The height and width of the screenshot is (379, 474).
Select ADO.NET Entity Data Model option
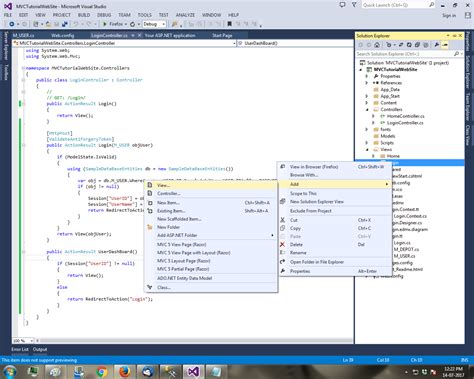(x=211, y=278)
